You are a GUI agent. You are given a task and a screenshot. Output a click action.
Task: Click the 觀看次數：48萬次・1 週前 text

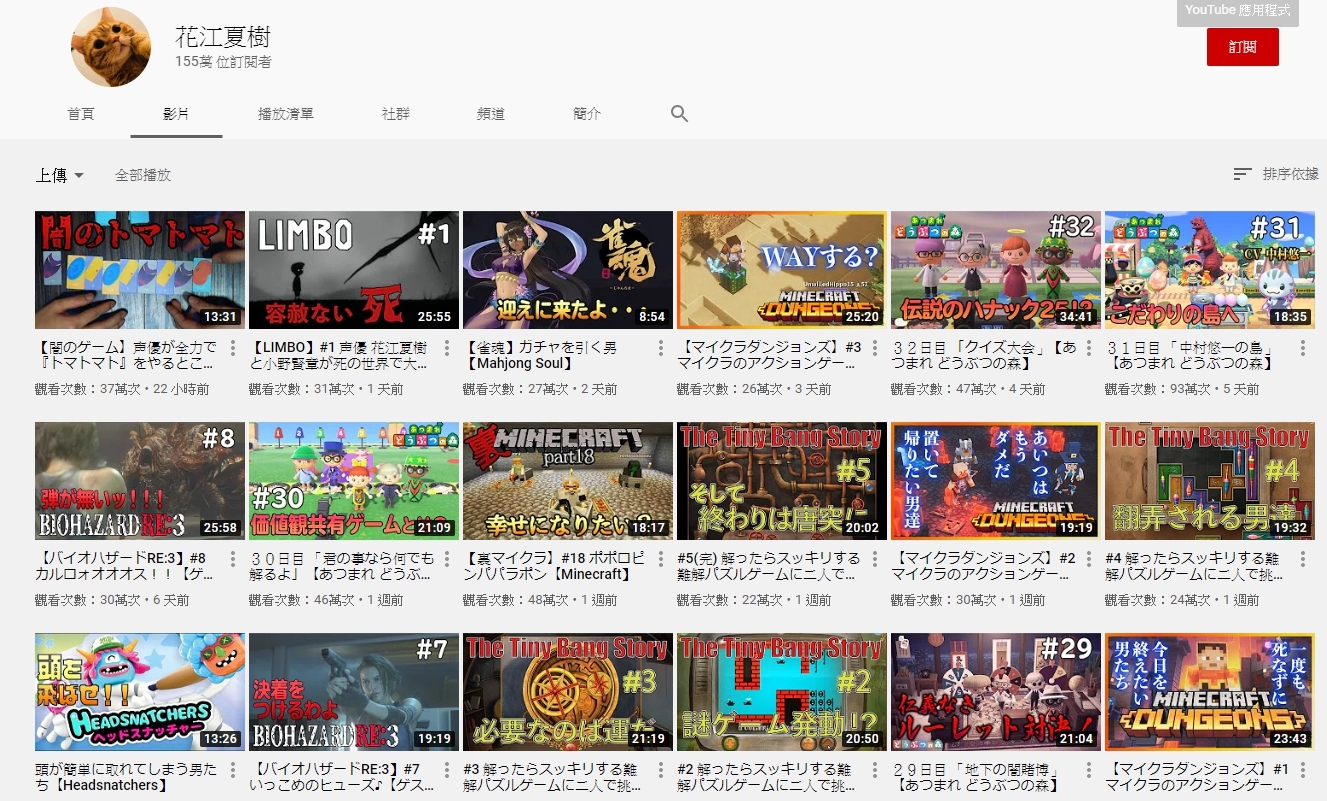pos(541,601)
